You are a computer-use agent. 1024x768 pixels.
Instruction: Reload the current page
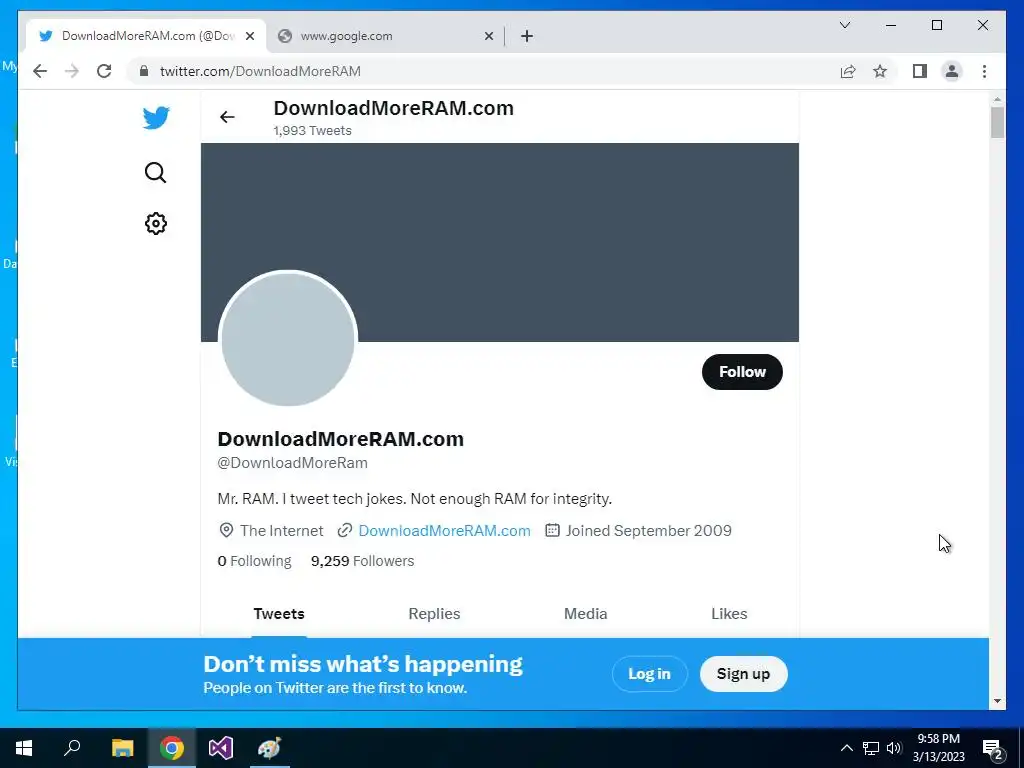tap(104, 71)
